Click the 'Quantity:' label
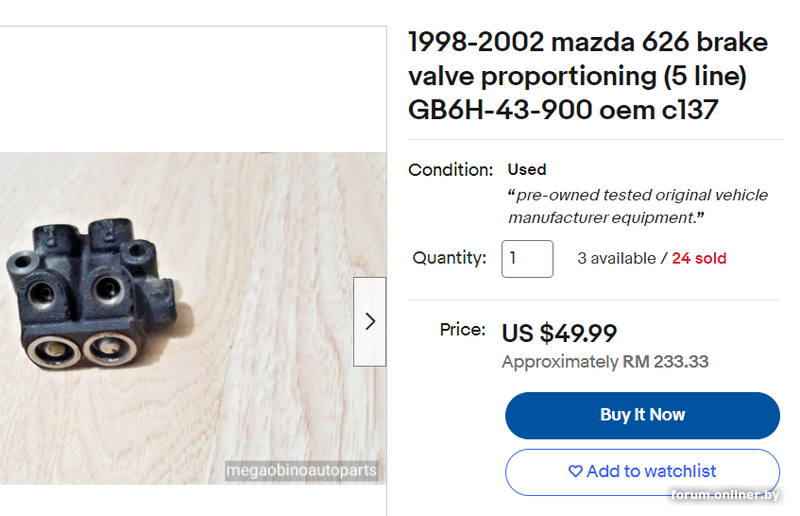This screenshot has width=800, height=516. [x=450, y=259]
